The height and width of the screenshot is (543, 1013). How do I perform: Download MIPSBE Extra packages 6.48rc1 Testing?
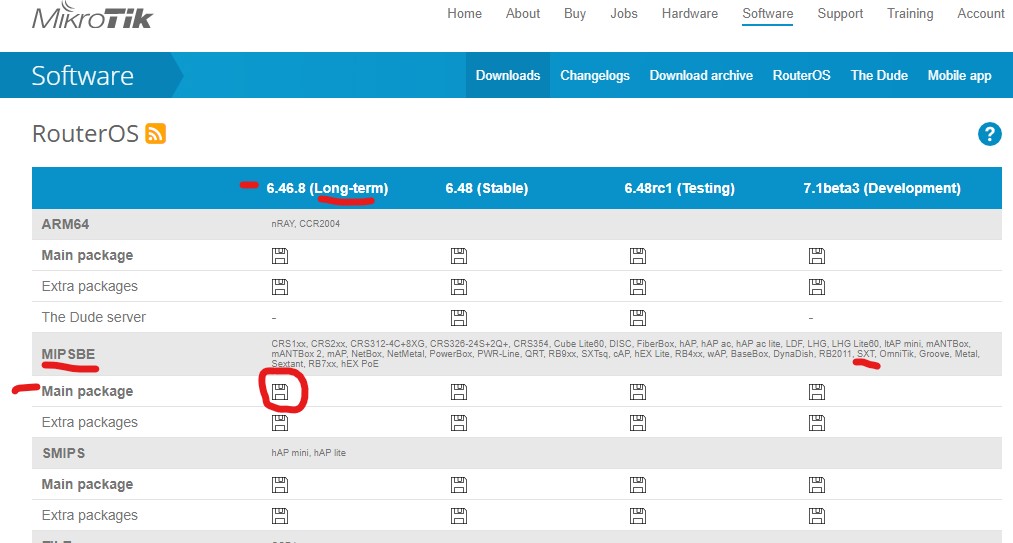point(638,423)
